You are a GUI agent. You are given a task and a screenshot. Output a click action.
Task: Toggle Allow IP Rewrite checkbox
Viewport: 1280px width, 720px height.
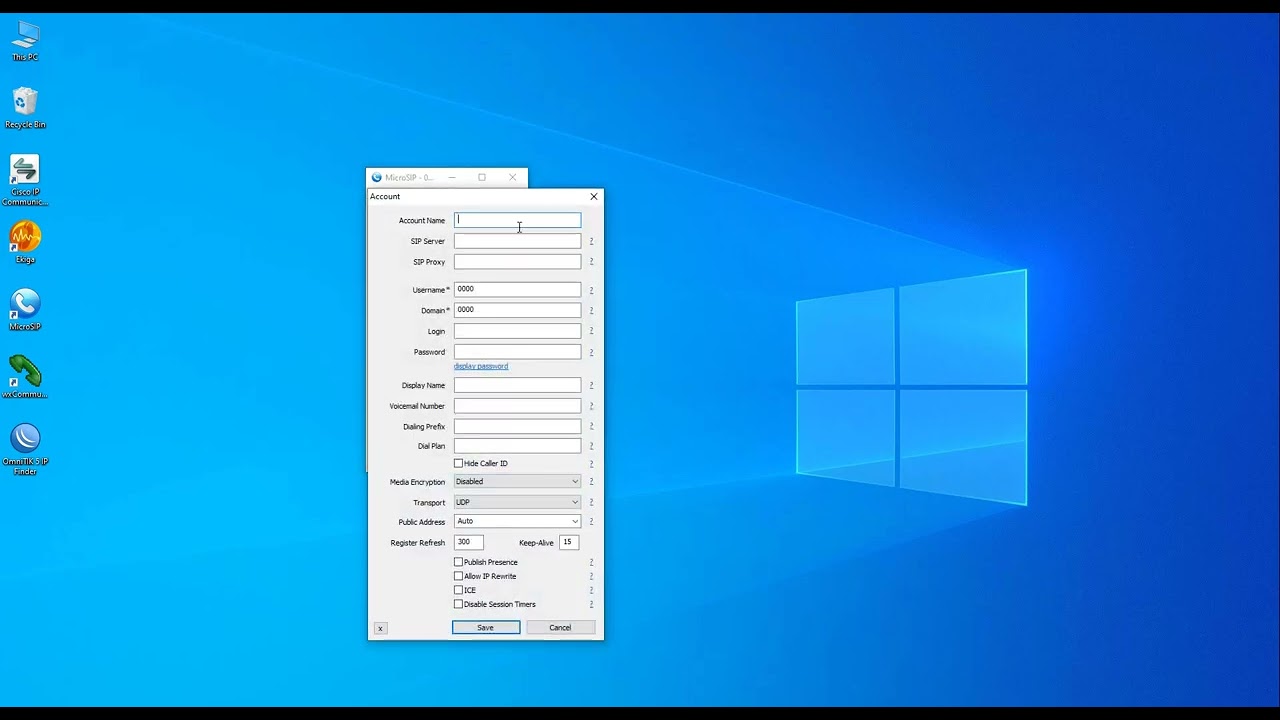459,576
